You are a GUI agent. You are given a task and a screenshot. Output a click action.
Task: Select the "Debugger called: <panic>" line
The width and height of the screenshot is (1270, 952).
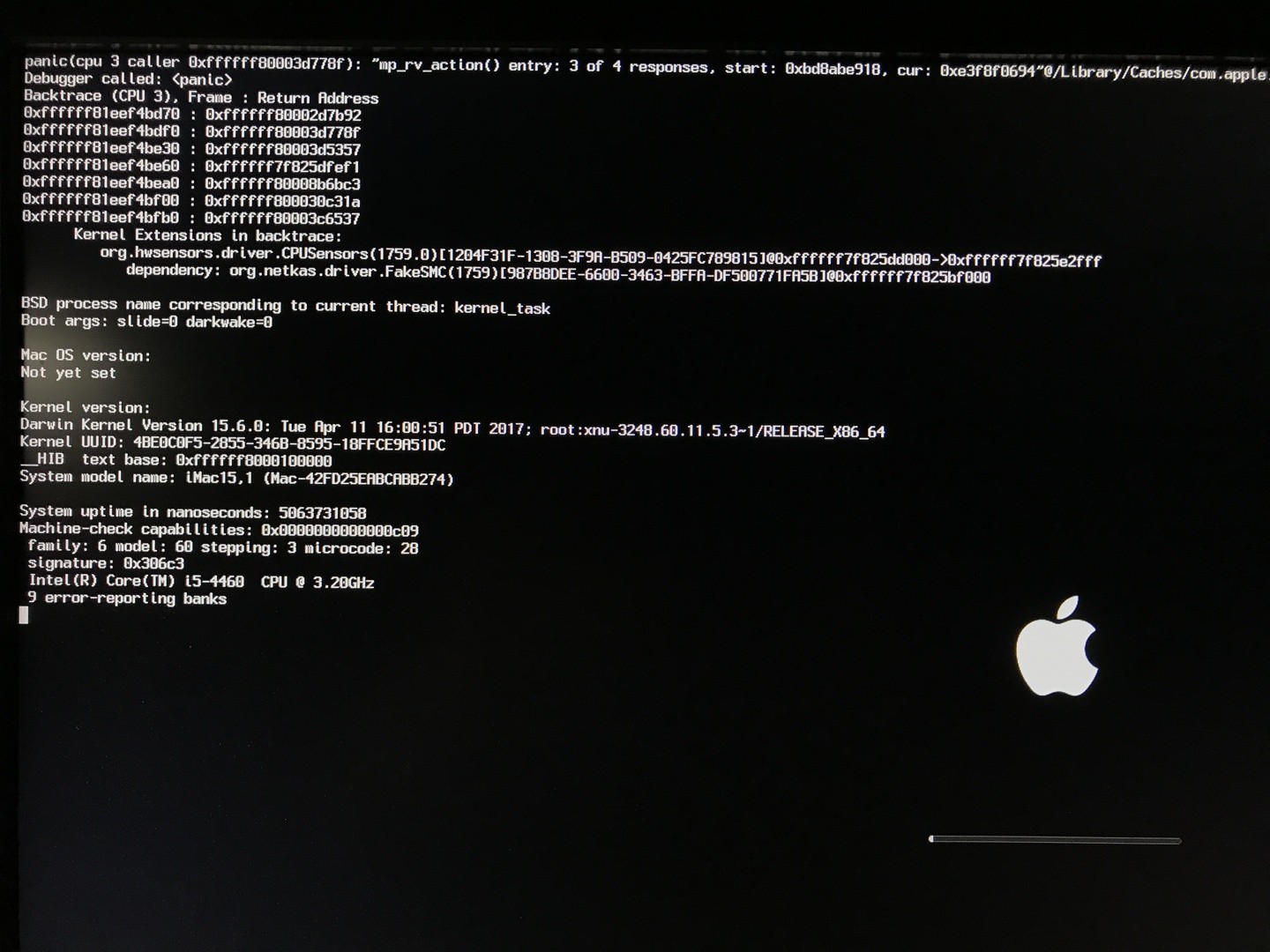pyautogui.click(x=128, y=79)
